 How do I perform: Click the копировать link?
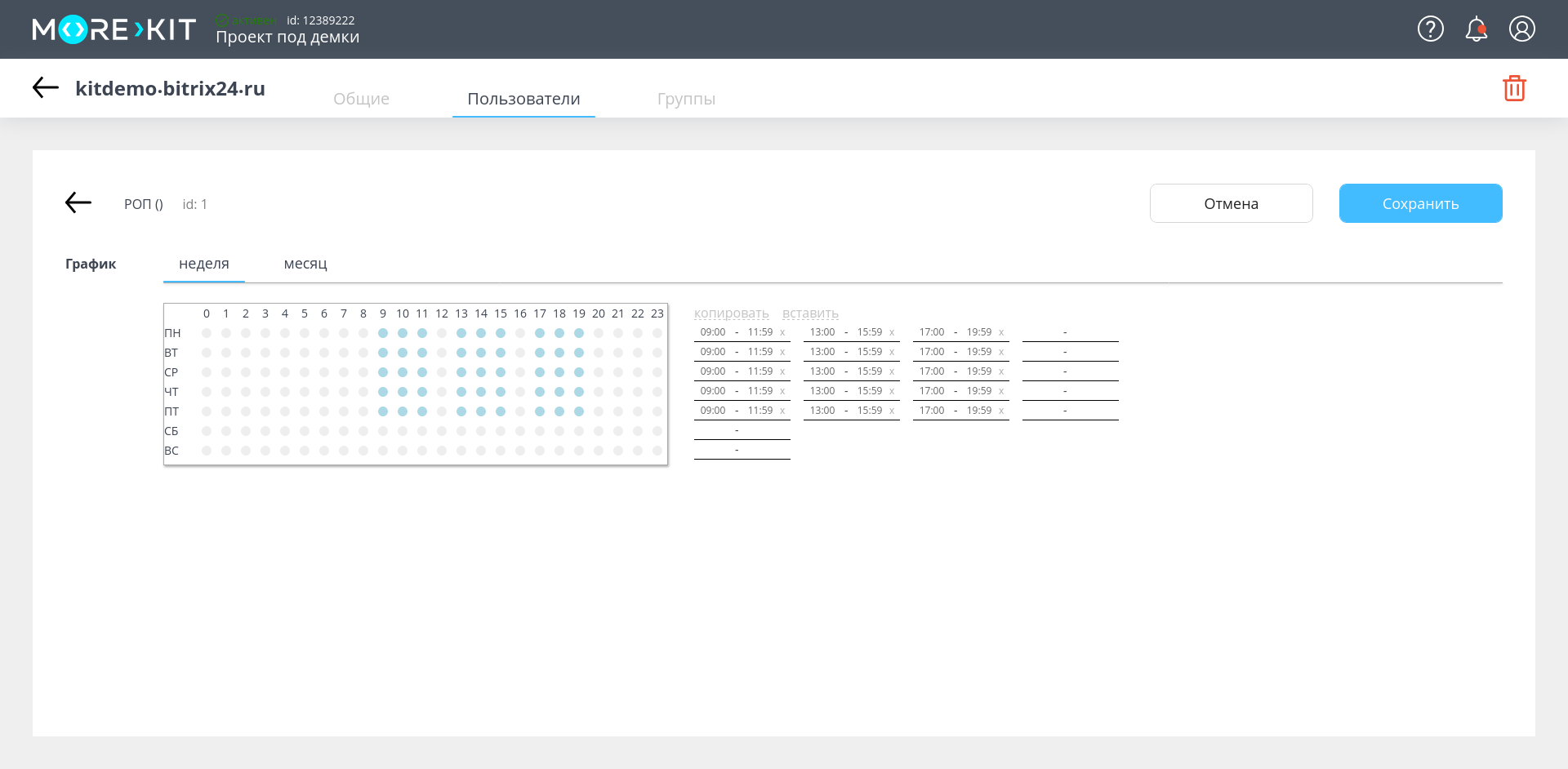point(731,313)
